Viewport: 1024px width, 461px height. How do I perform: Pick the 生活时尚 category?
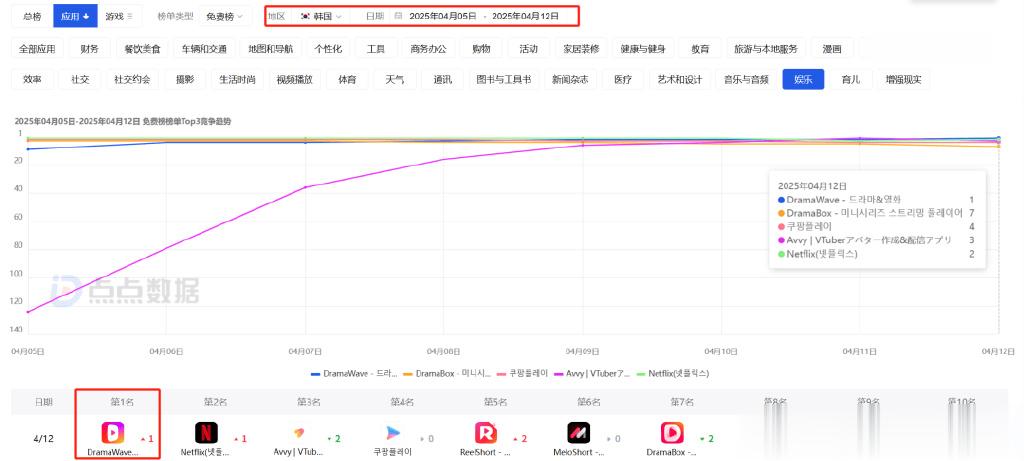237,80
